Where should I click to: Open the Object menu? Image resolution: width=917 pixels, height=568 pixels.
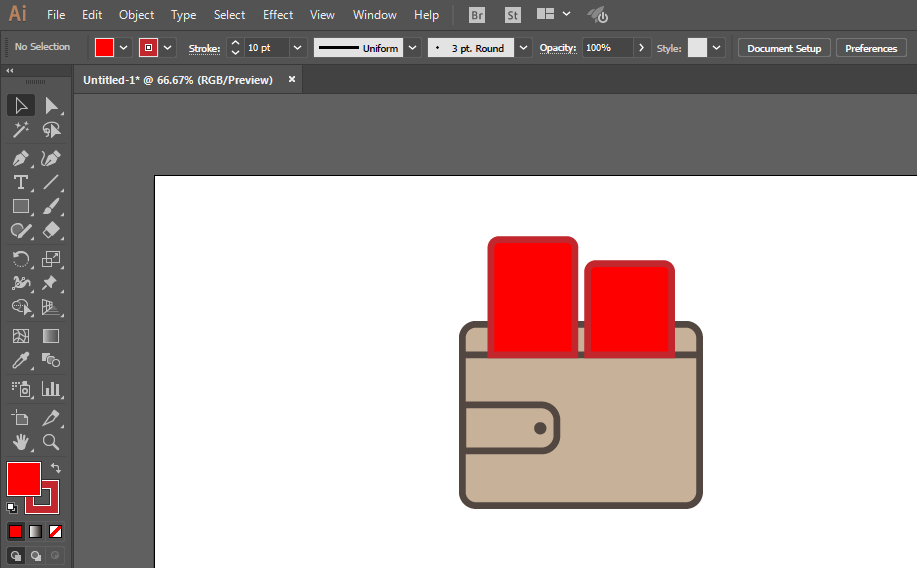tap(136, 15)
